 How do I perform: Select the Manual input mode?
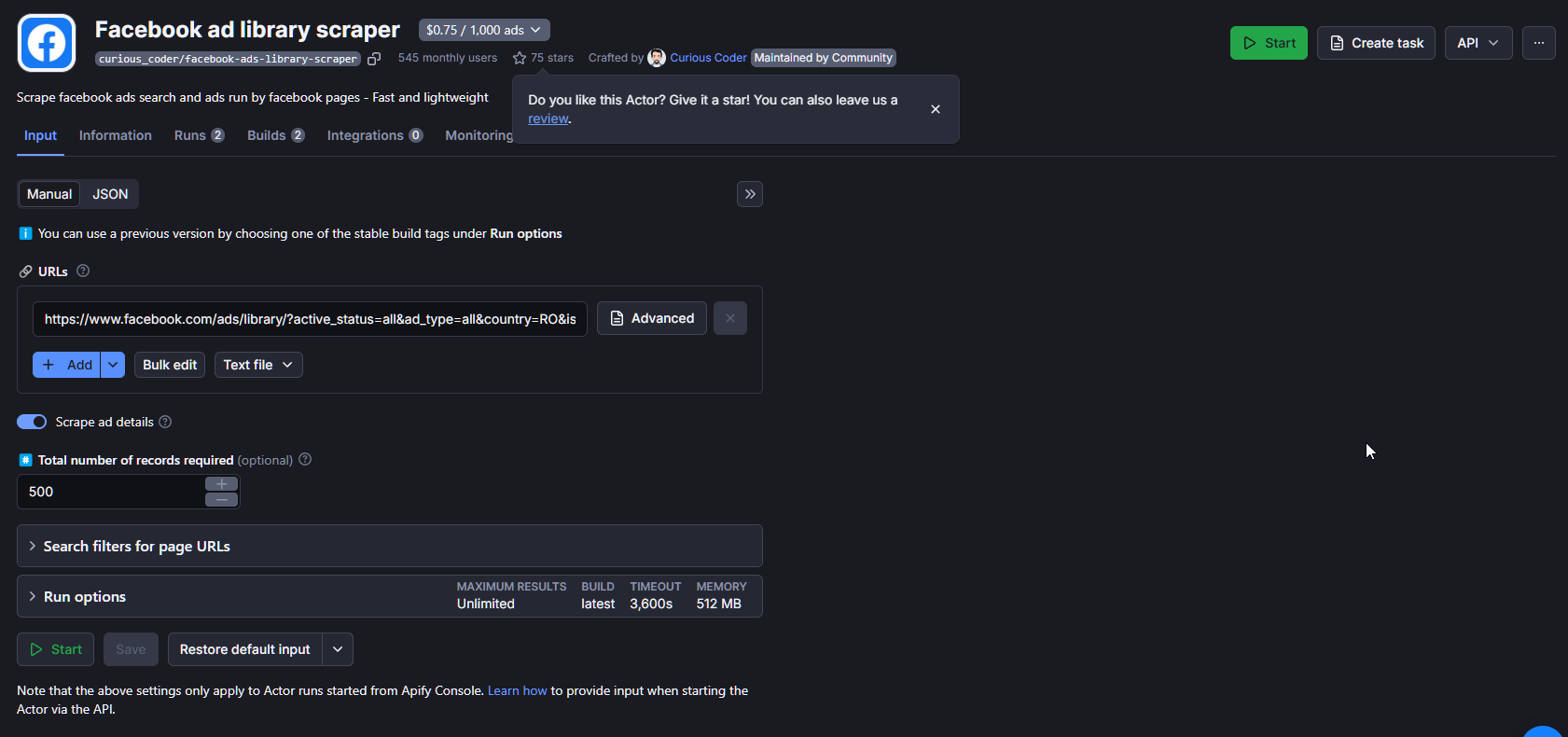[x=49, y=194]
